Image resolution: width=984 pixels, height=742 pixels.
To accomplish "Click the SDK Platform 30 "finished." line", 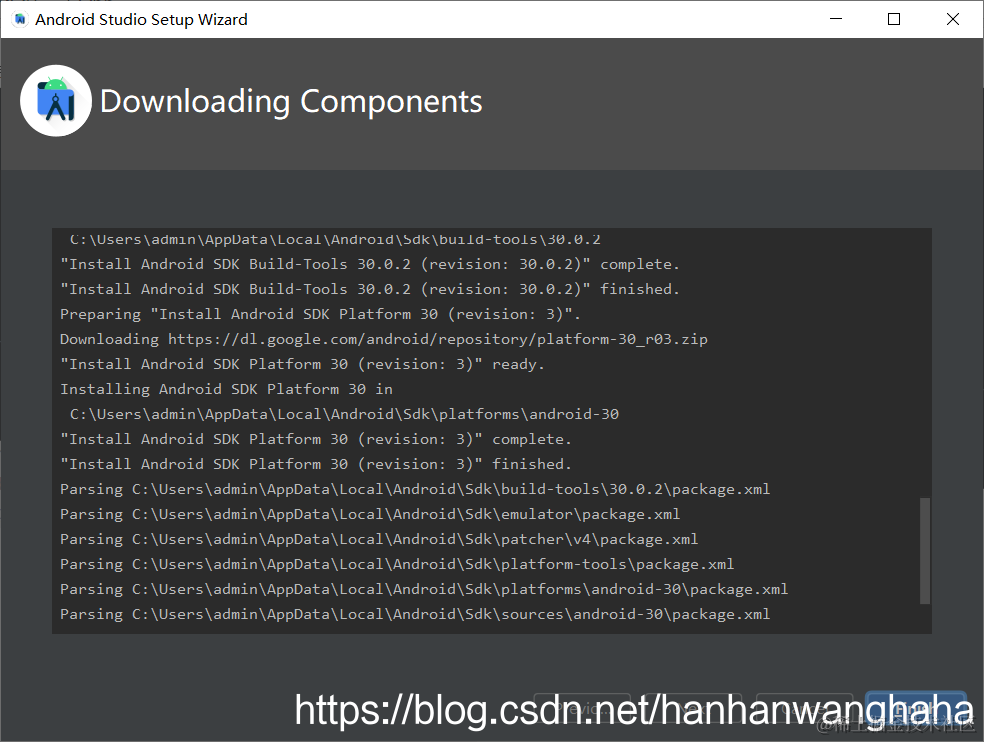I will click(316, 464).
